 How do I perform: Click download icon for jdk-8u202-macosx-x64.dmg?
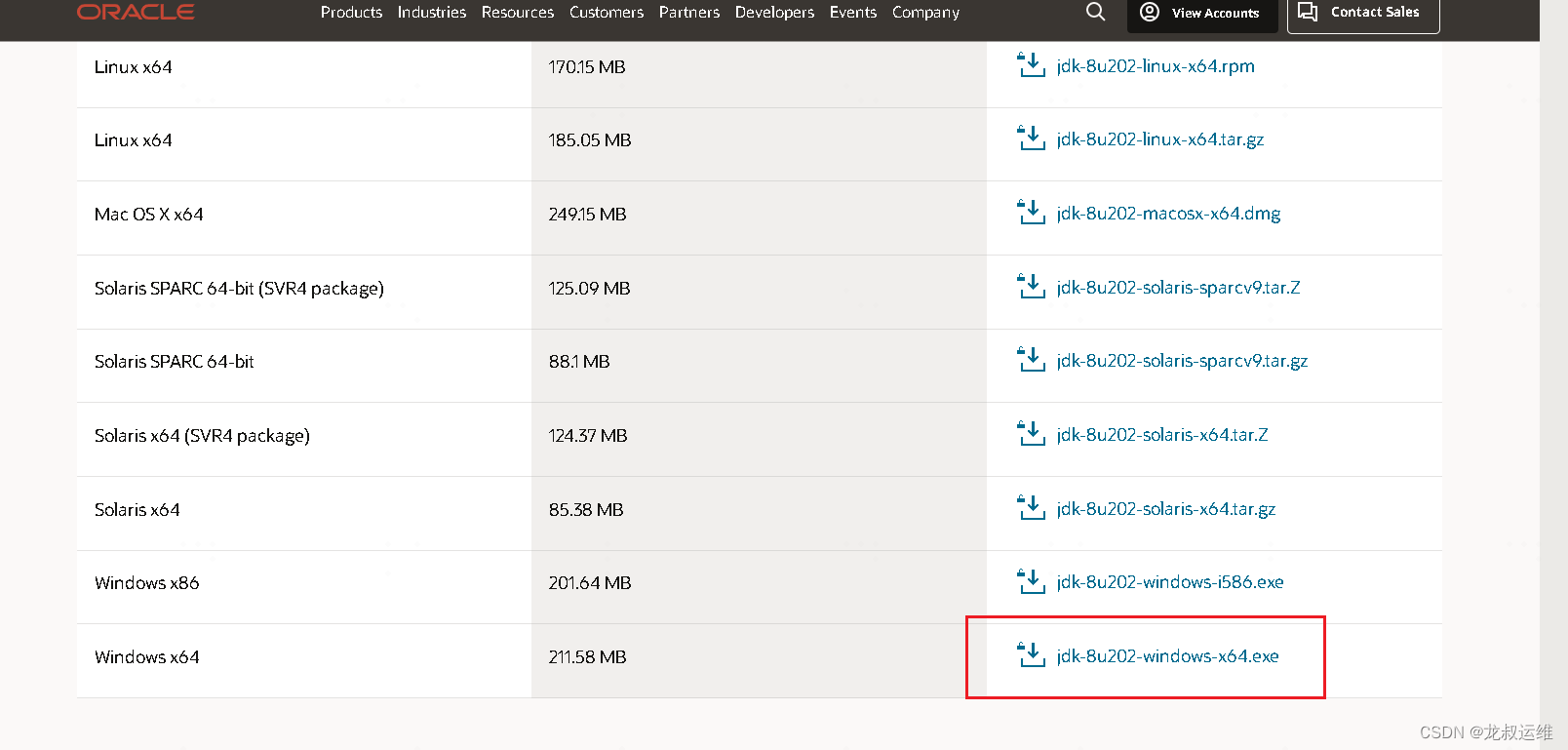(x=1031, y=213)
